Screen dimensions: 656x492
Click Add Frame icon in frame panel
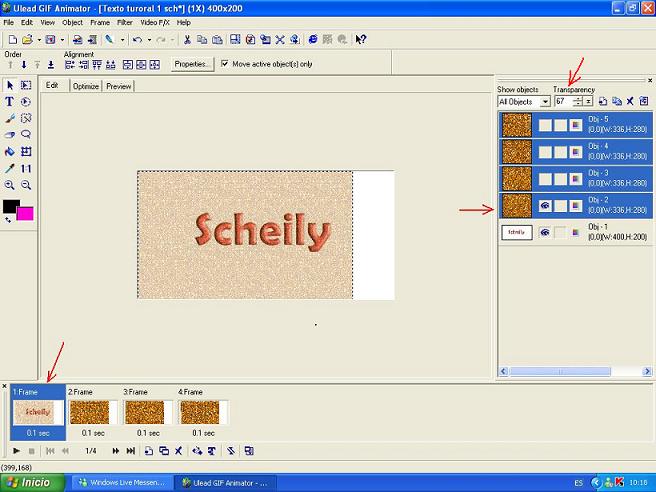coord(149,451)
